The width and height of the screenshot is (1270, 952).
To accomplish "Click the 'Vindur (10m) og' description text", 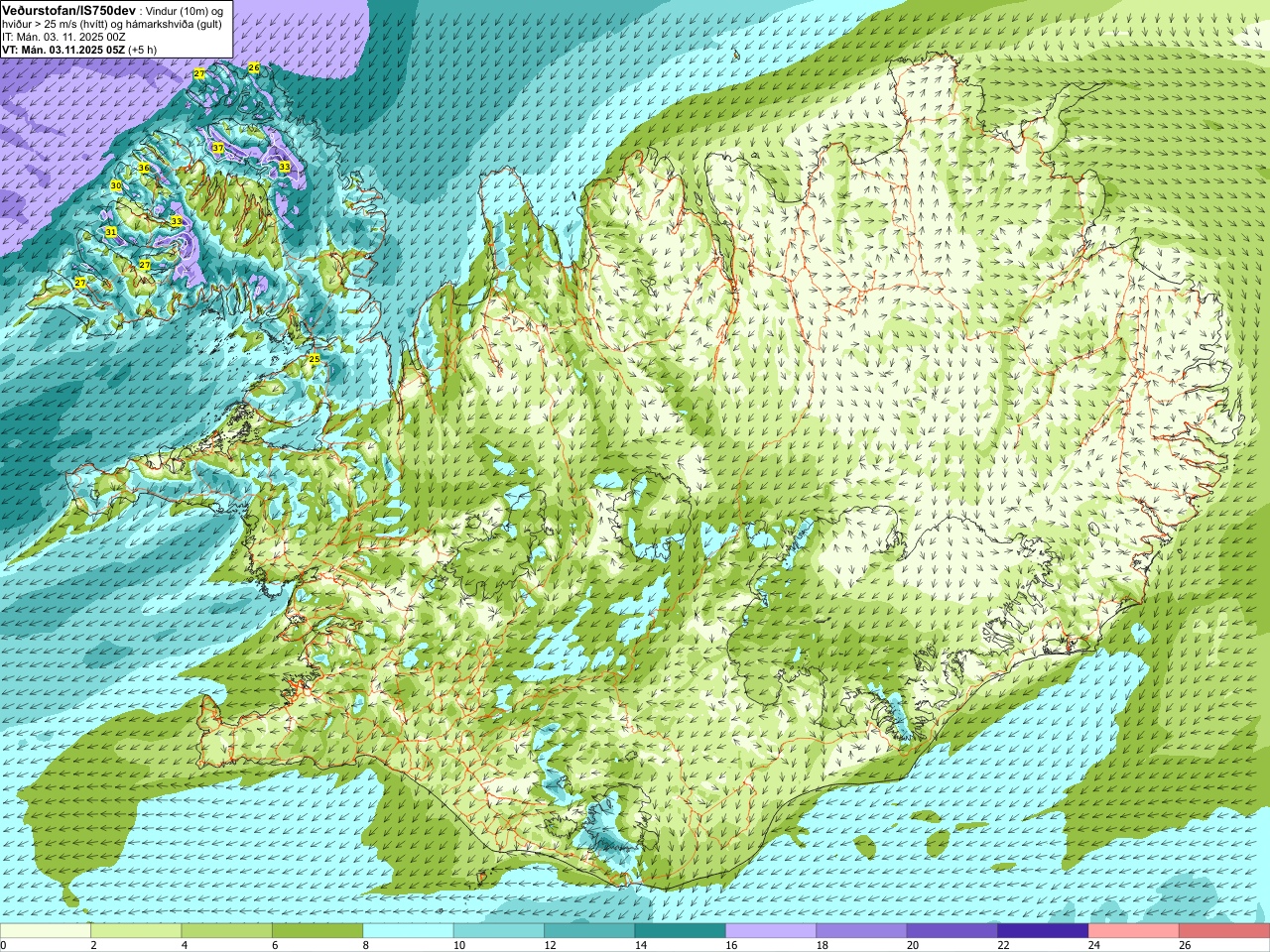I will (x=186, y=10).
